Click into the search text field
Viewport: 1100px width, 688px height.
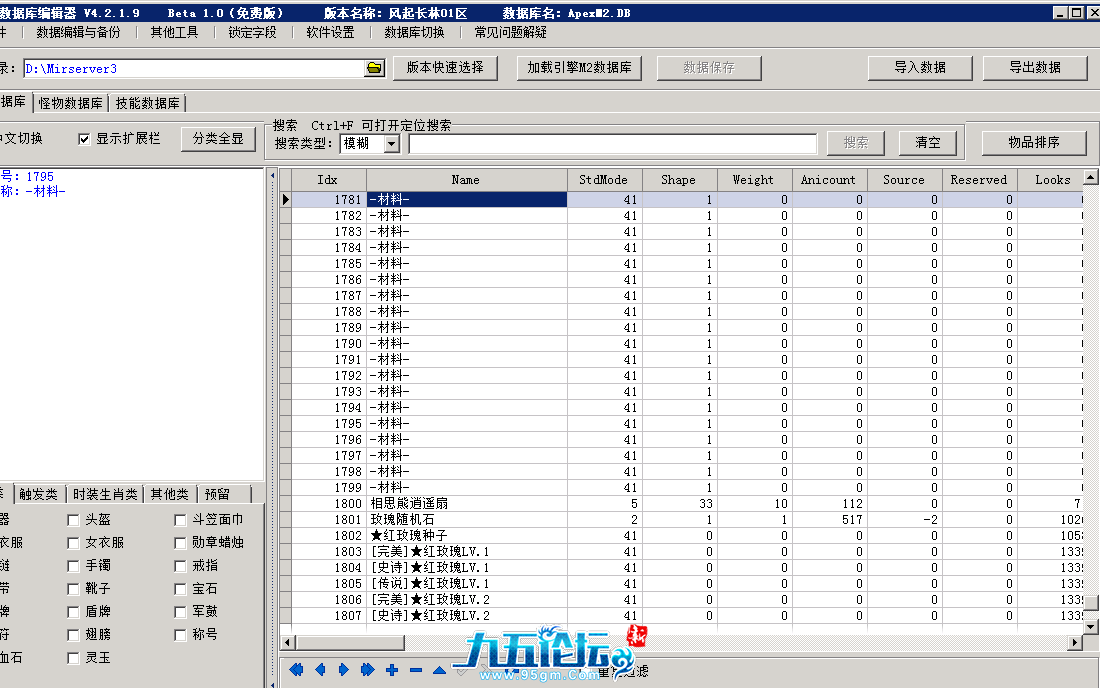[612, 144]
